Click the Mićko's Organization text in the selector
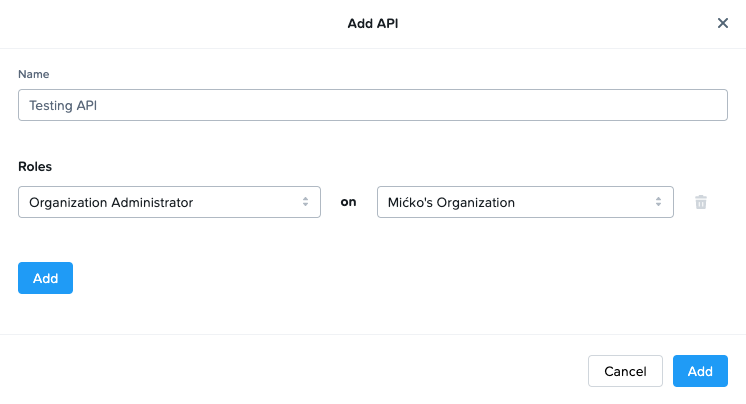The image size is (746, 404). click(451, 202)
